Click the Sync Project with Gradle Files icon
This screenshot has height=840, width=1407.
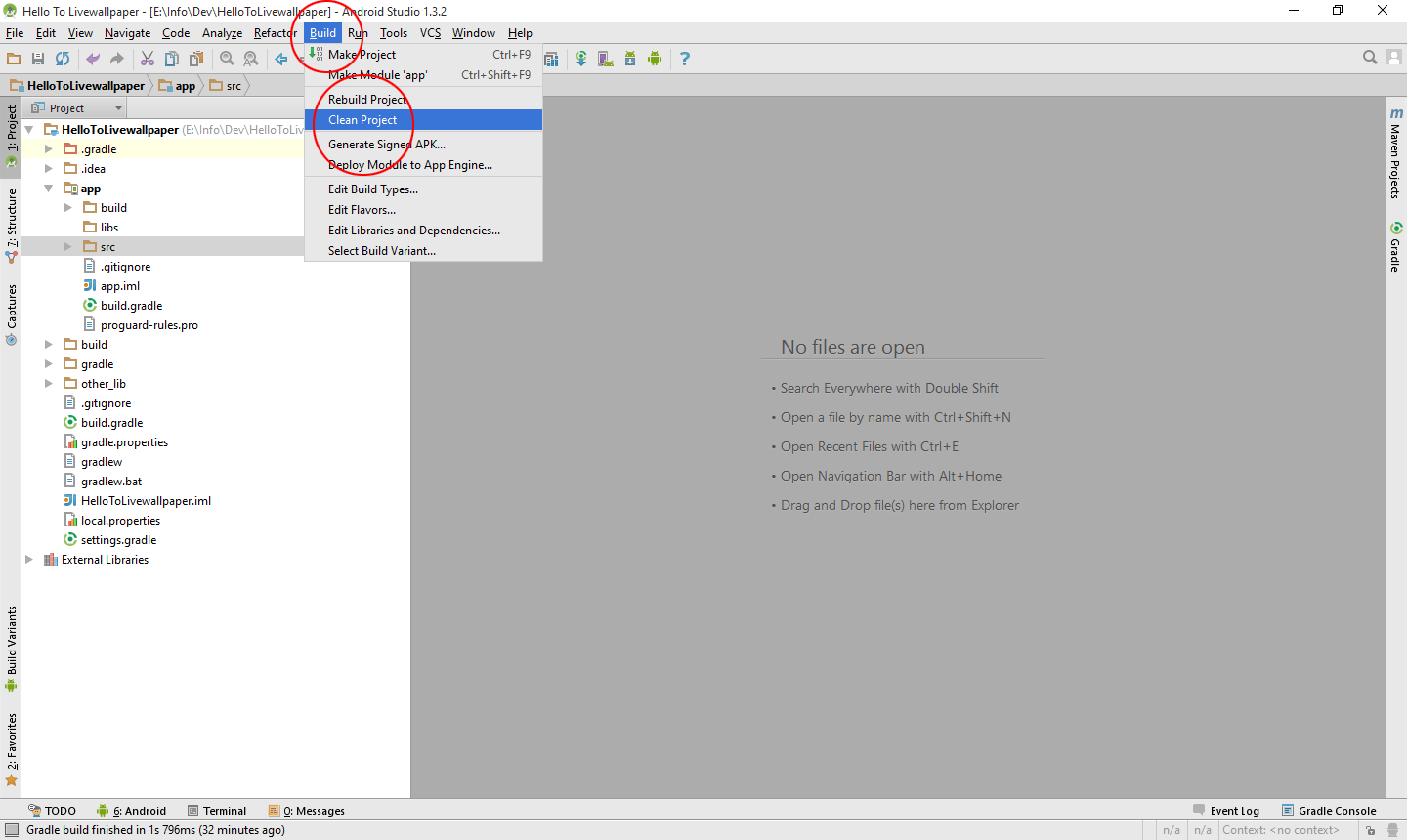tap(581, 59)
